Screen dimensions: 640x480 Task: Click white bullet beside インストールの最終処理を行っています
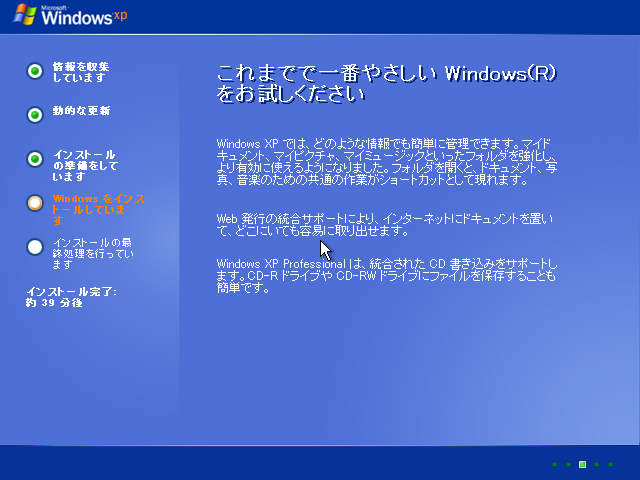coord(35,247)
